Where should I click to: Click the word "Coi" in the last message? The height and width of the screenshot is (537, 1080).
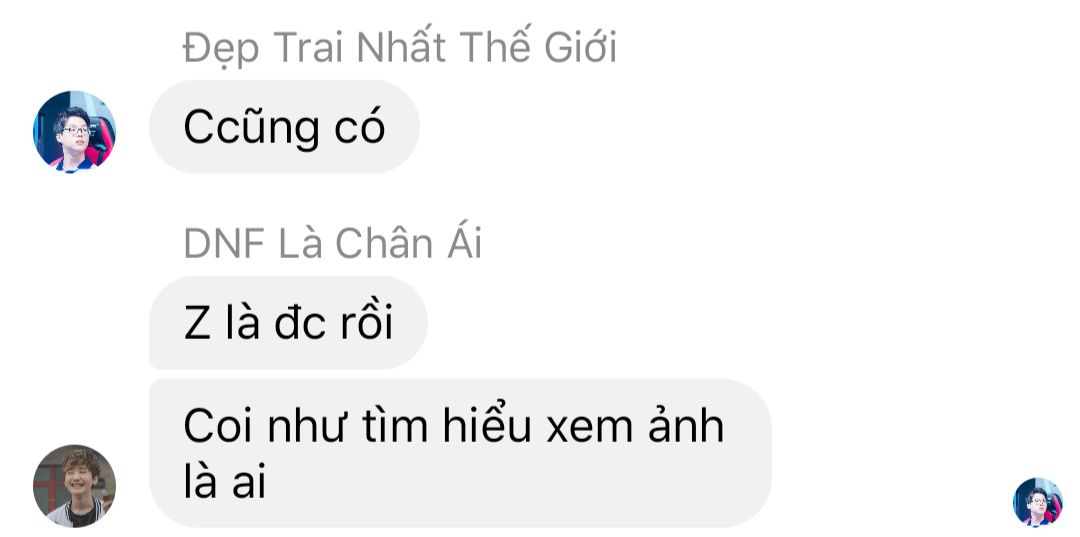click(217, 427)
